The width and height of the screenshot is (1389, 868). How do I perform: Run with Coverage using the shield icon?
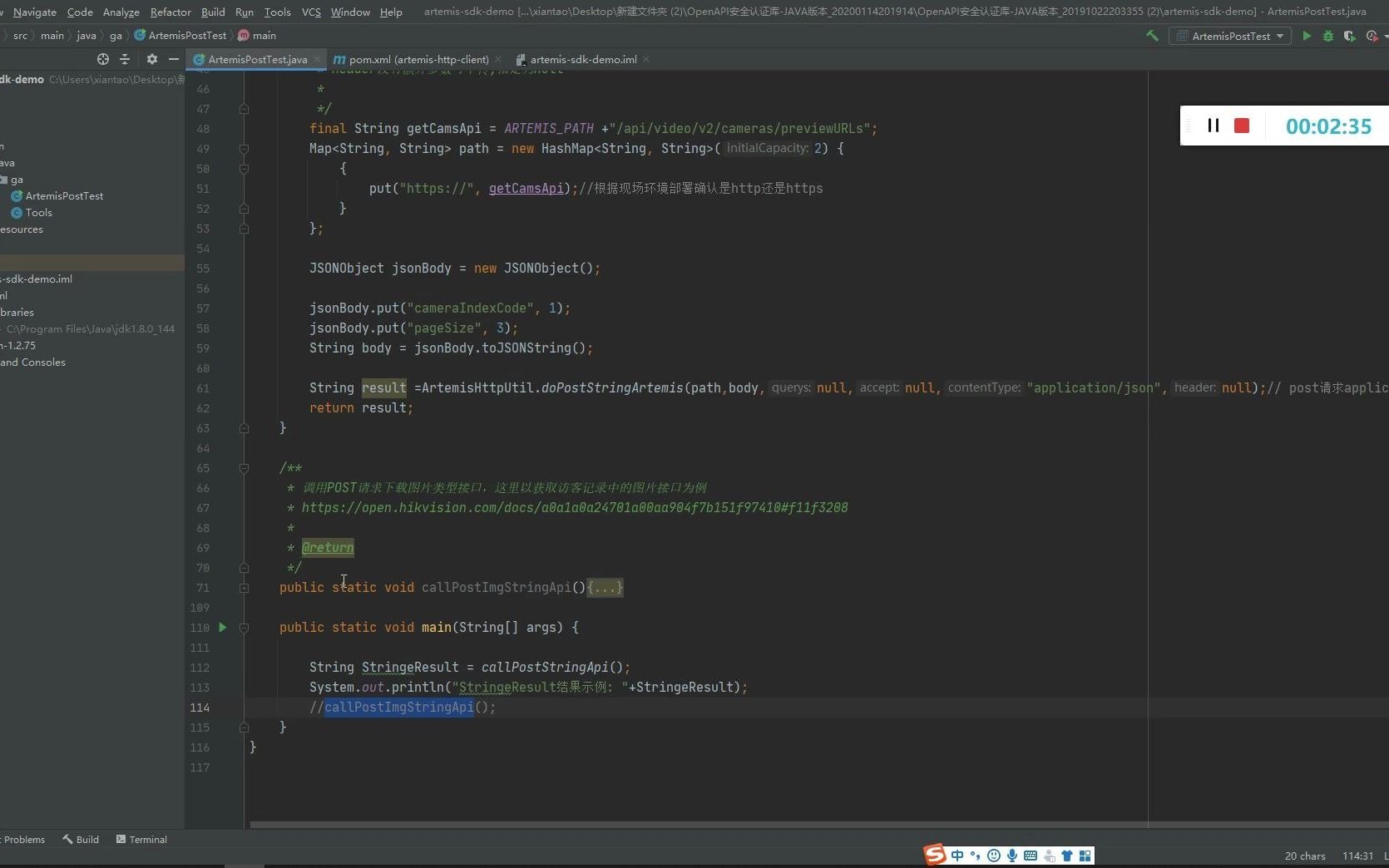click(1349, 36)
